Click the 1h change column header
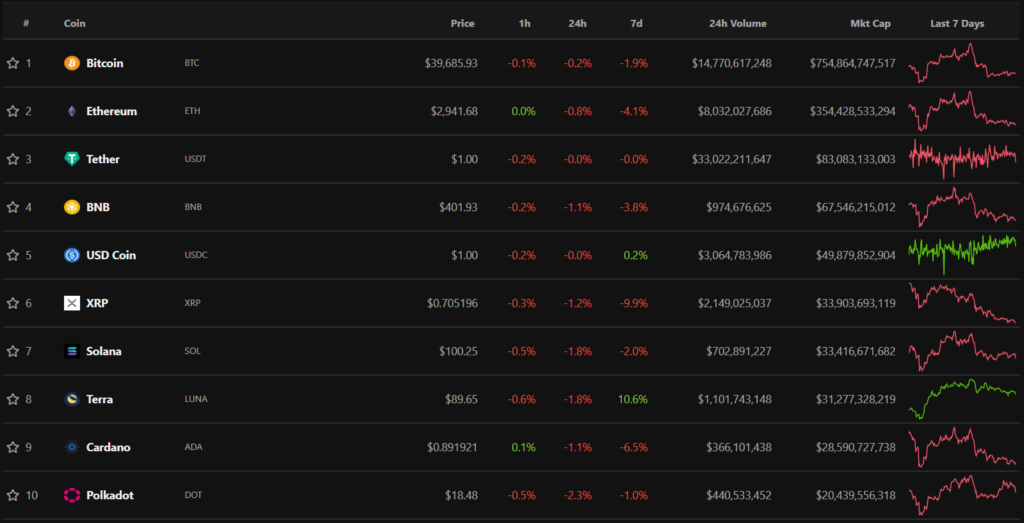Image resolution: width=1024 pixels, height=523 pixels. coord(525,23)
